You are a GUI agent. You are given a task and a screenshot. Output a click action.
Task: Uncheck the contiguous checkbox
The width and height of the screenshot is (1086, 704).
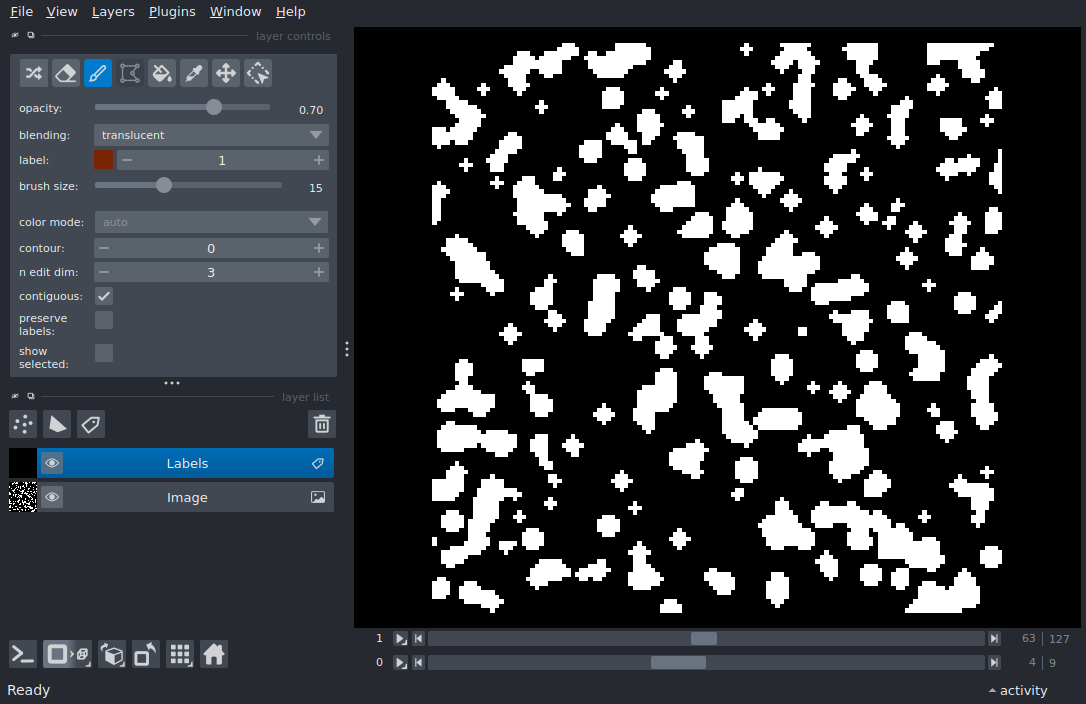pos(104,296)
